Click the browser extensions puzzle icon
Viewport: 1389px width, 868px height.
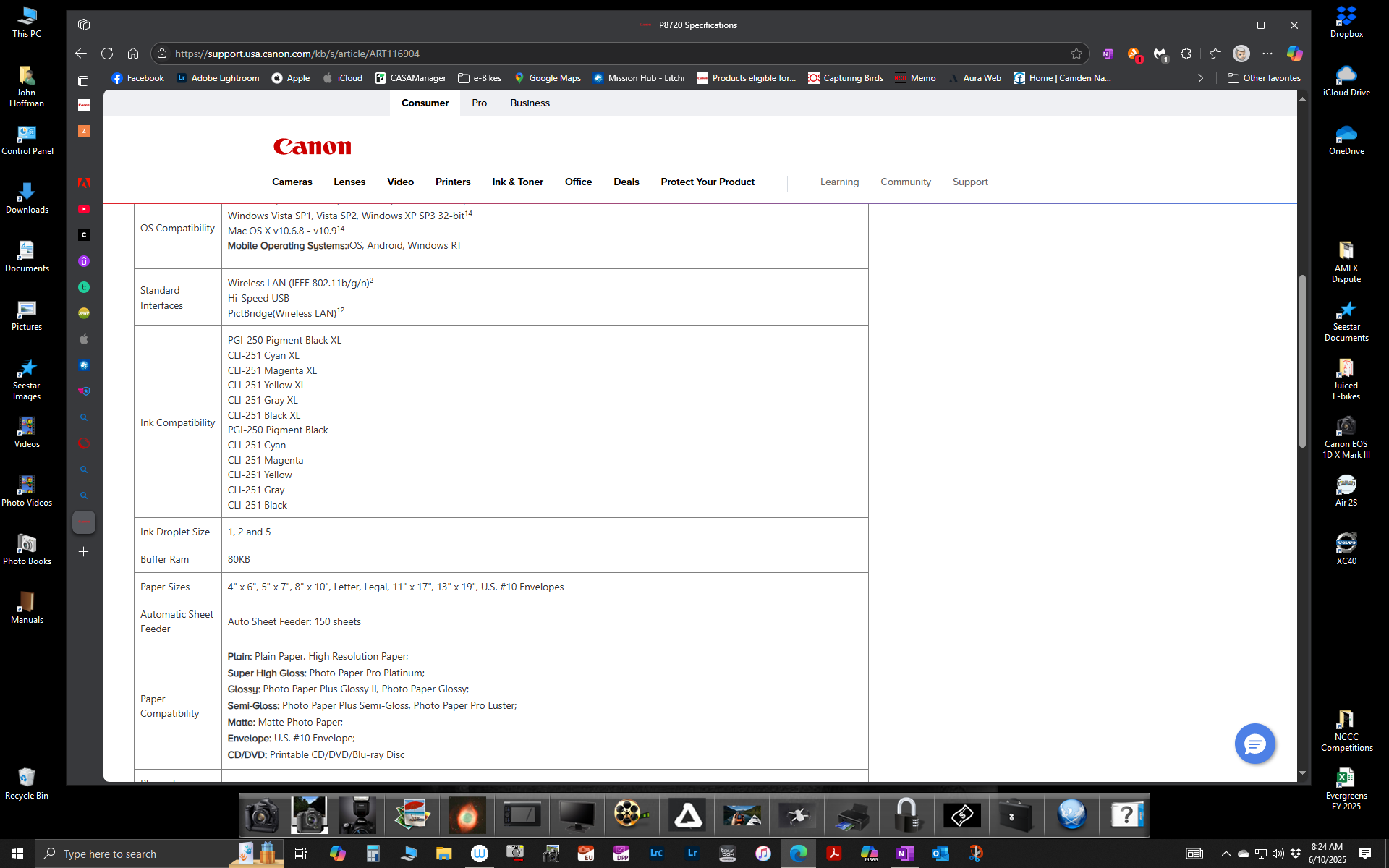pyautogui.click(x=1186, y=54)
